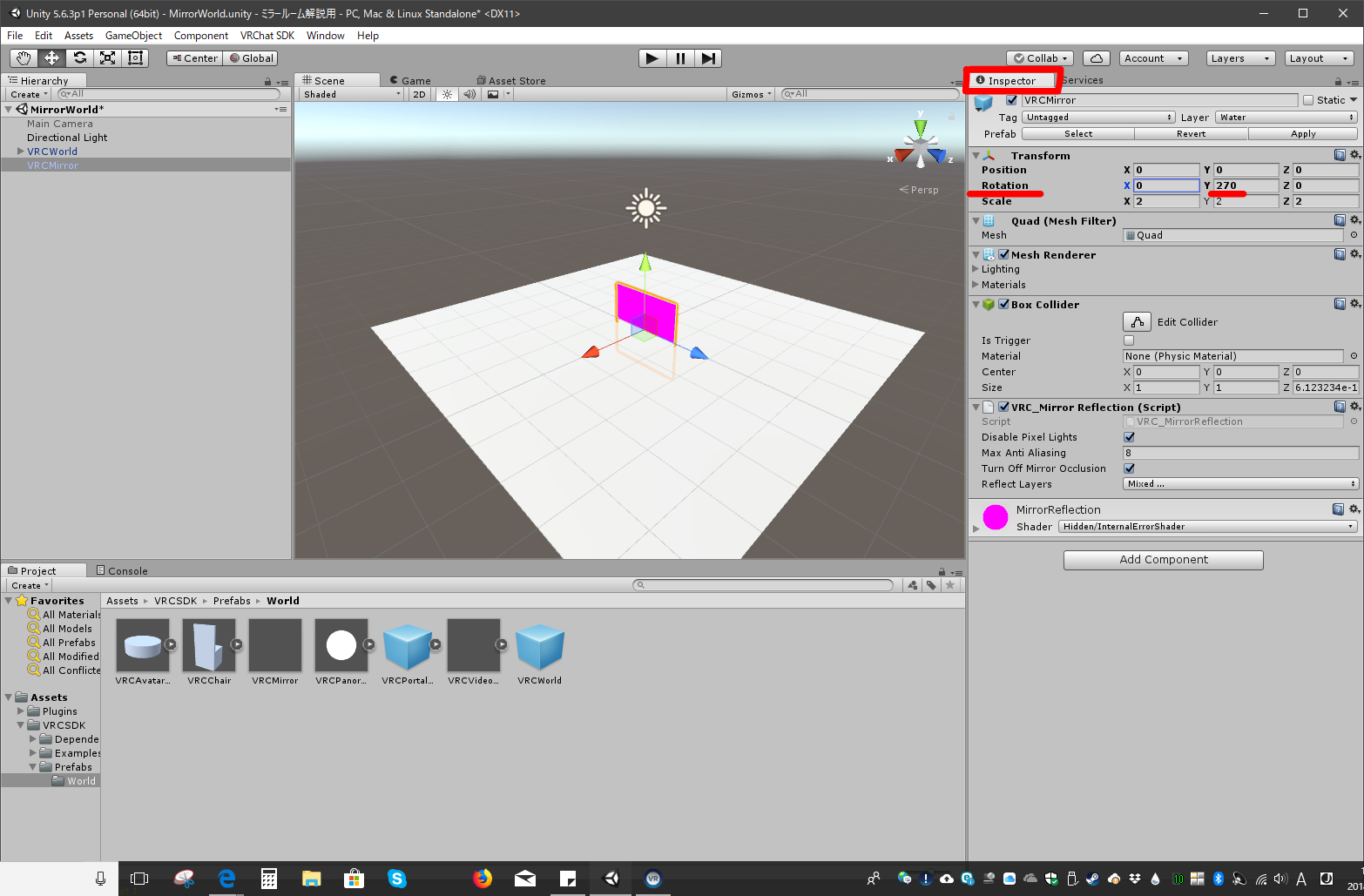
Task: Select VRCMirror prefab asset
Action: coord(275,652)
